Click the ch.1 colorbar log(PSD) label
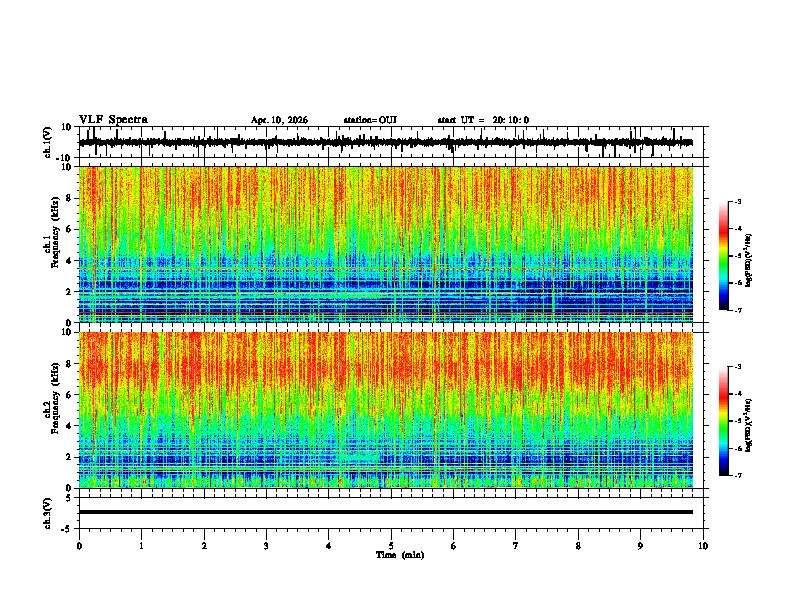 tap(749, 261)
